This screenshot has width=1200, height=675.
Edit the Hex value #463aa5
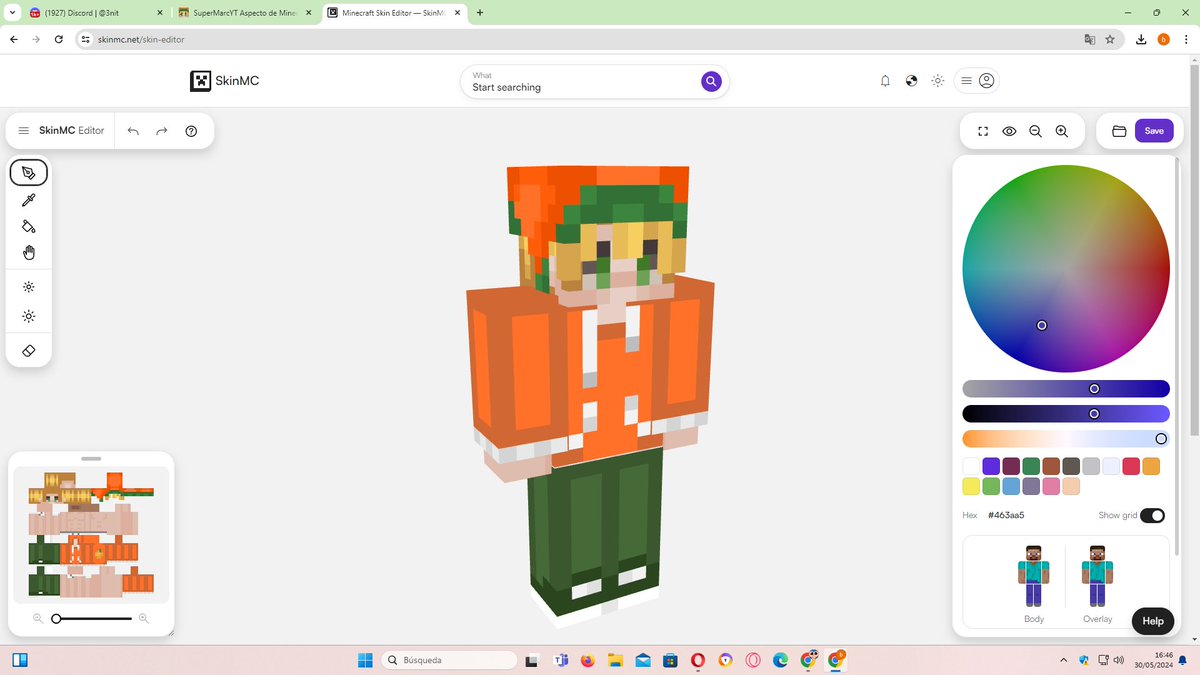[1006, 515]
